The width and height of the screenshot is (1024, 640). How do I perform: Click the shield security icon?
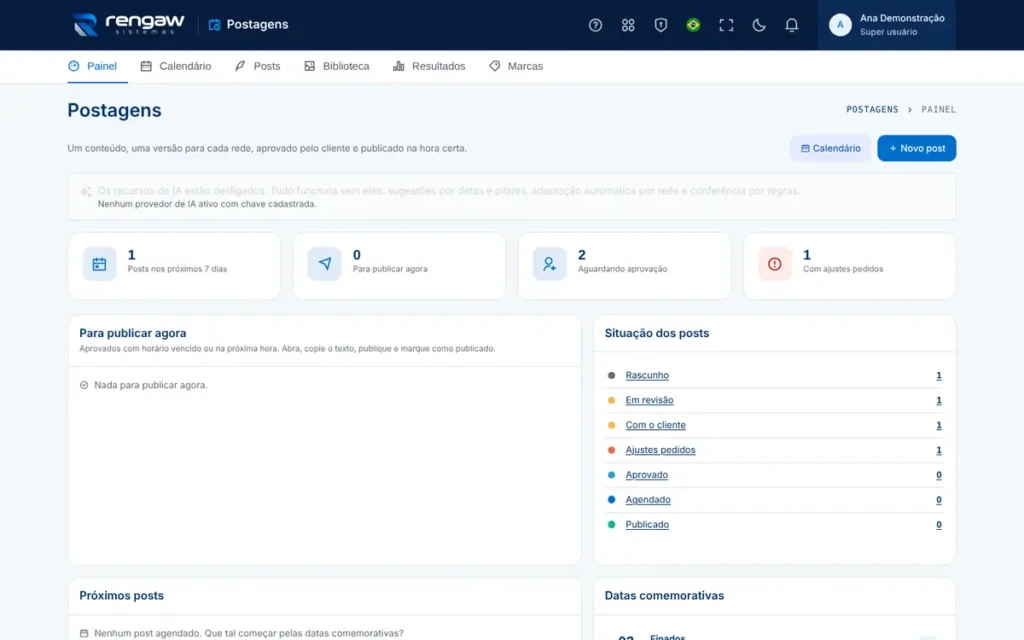click(660, 25)
